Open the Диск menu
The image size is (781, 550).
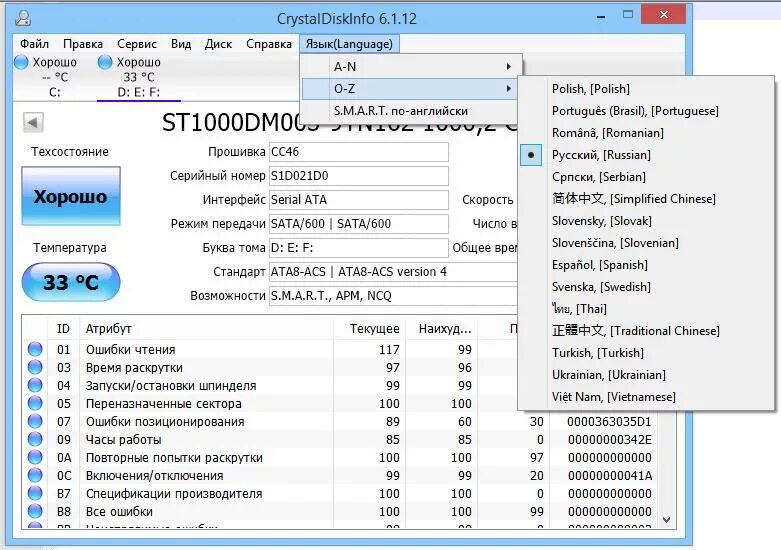pyautogui.click(x=218, y=44)
